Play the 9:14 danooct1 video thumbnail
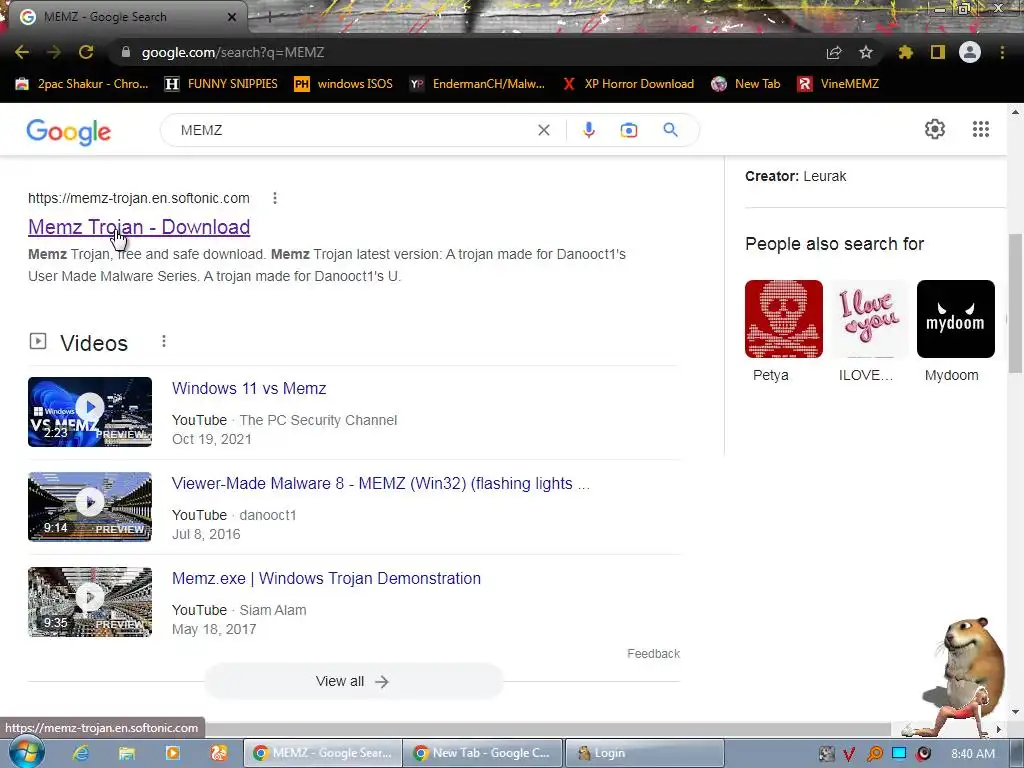Image resolution: width=1024 pixels, height=768 pixels. click(x=90, y=507)
